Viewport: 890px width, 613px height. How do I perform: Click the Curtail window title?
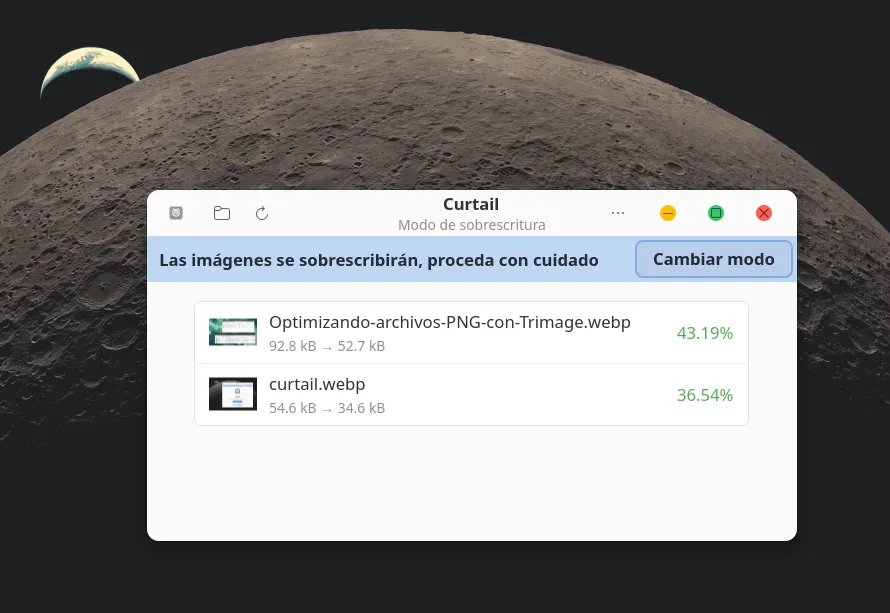471,204
